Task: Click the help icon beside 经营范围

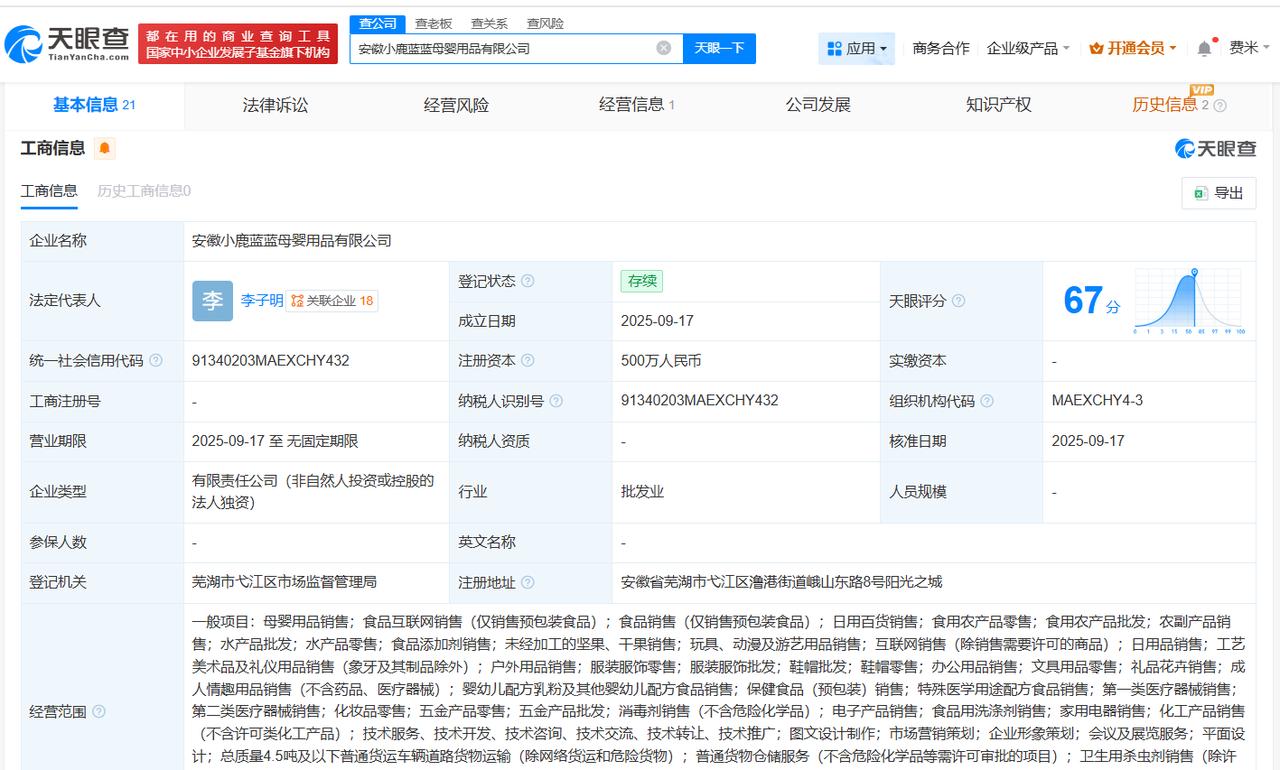Action: [x=99, y=712]
